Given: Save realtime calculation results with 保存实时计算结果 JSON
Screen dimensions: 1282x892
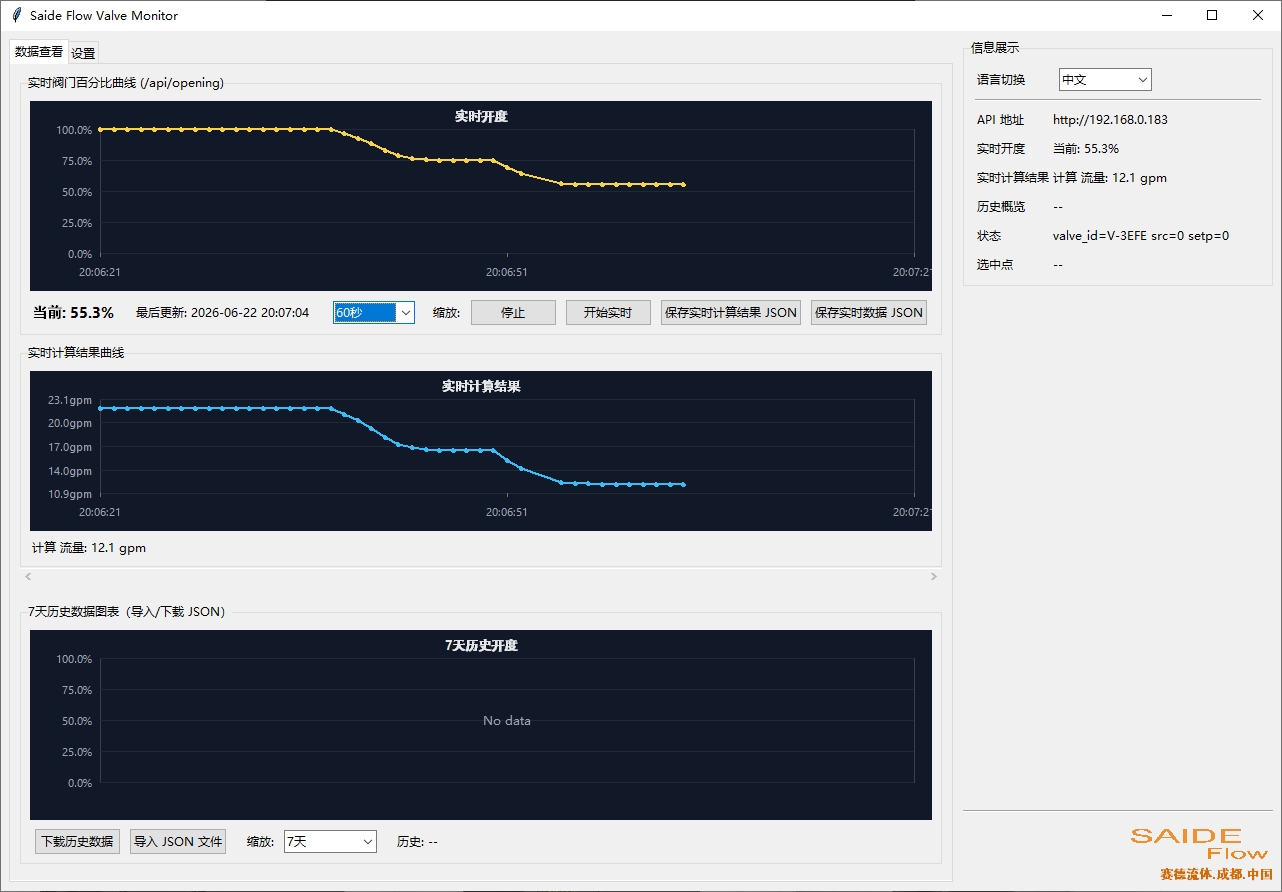Looking at the screenshot, I should (x=731, y=313).
